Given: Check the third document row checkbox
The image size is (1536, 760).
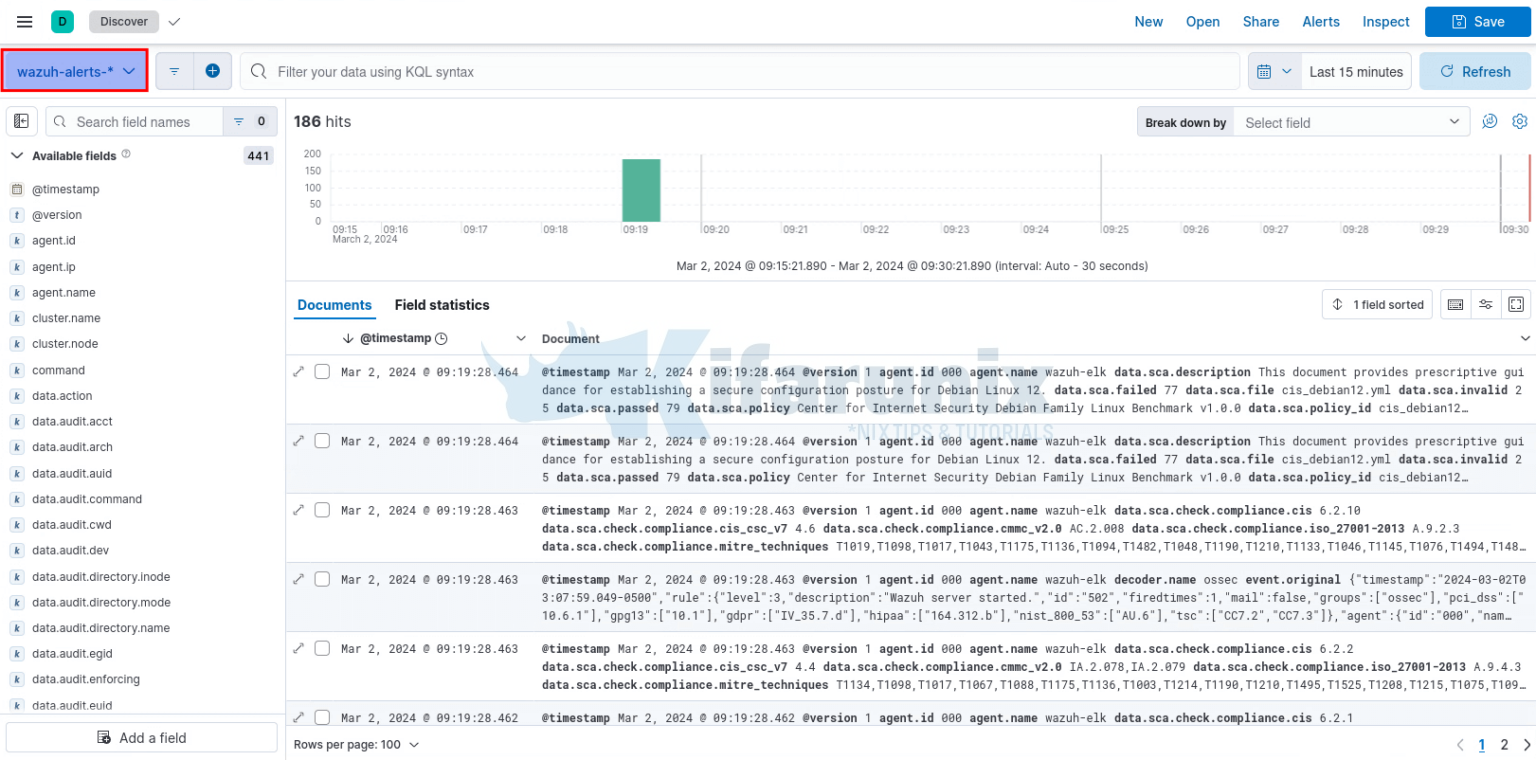Looking at the screenshot, I should click(x=322, y=510).
